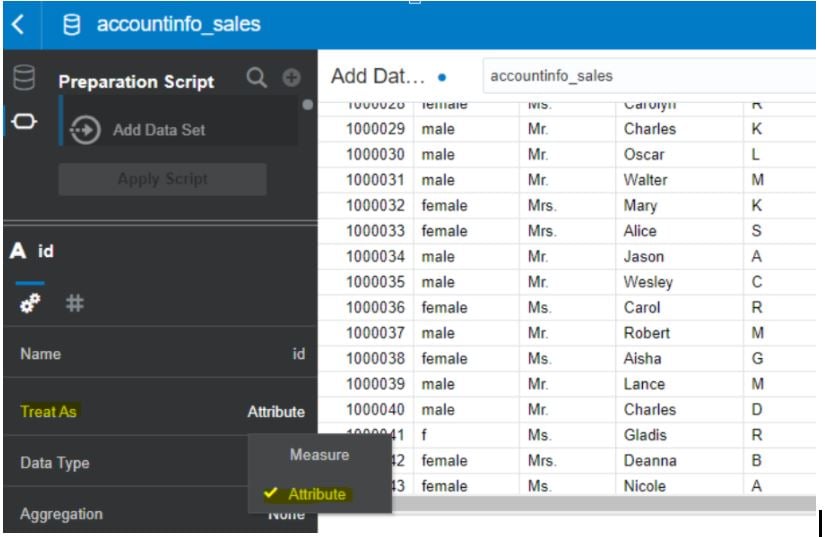The width and height of the screenshot is (825, 537).
Task: Choose checked Attribute in the Treat As menu
Action: click(317, 494)
